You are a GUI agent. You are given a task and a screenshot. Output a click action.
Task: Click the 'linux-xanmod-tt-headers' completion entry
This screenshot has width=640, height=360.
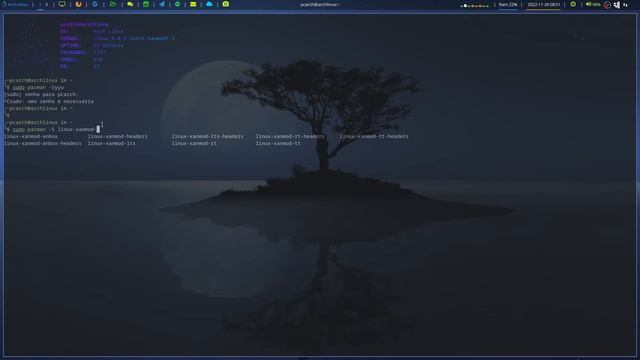[x=373, y=136]
